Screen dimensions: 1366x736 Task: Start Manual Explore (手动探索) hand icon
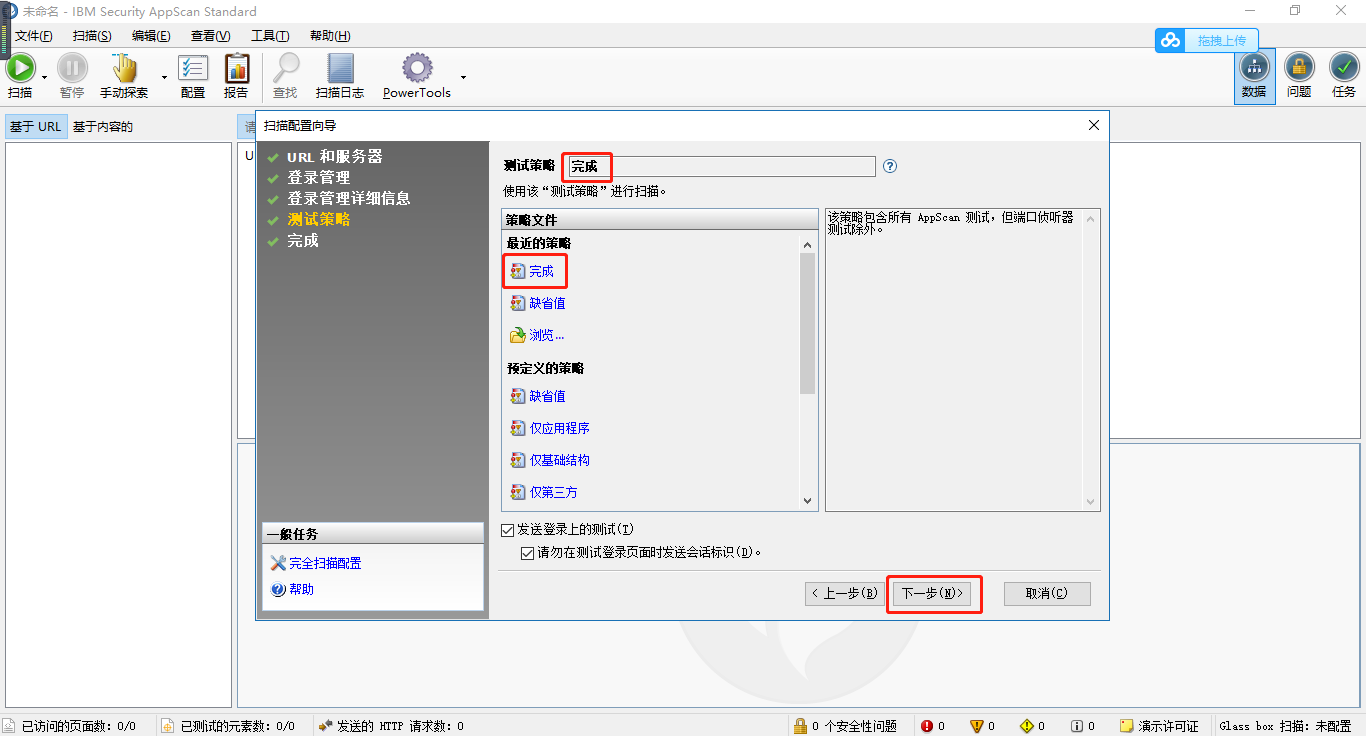pyautogui.click(x=124, y=68)
